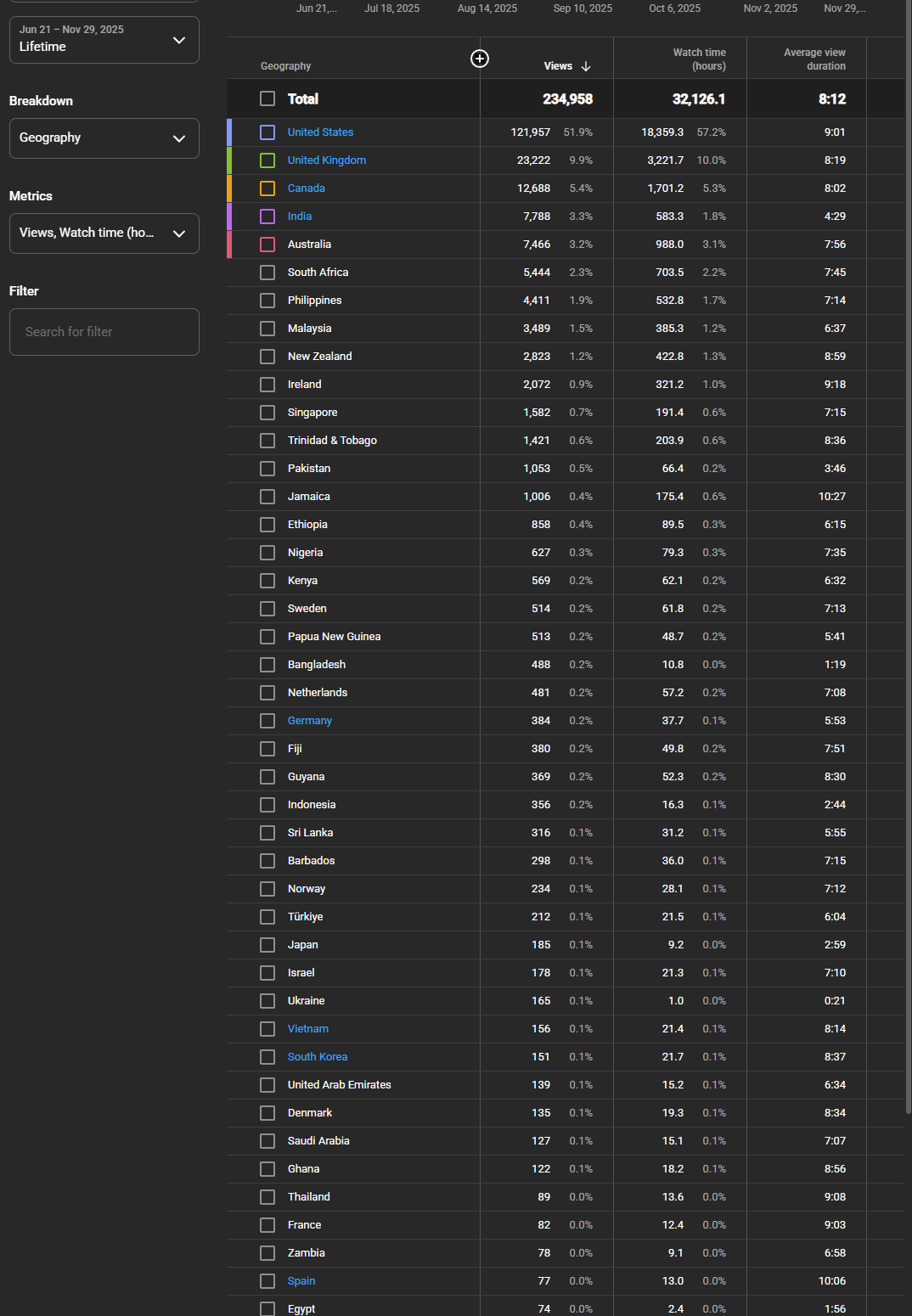Click the Canada orange color bar

229,188
